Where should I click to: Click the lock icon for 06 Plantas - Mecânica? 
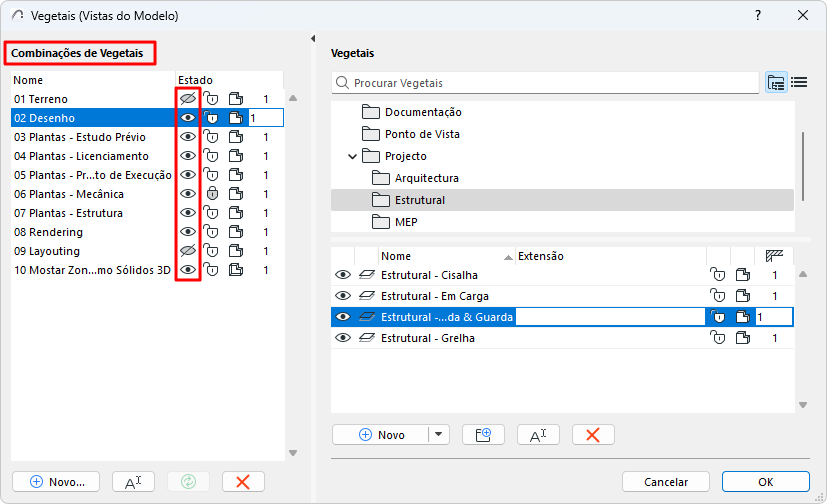click(211, 194)
